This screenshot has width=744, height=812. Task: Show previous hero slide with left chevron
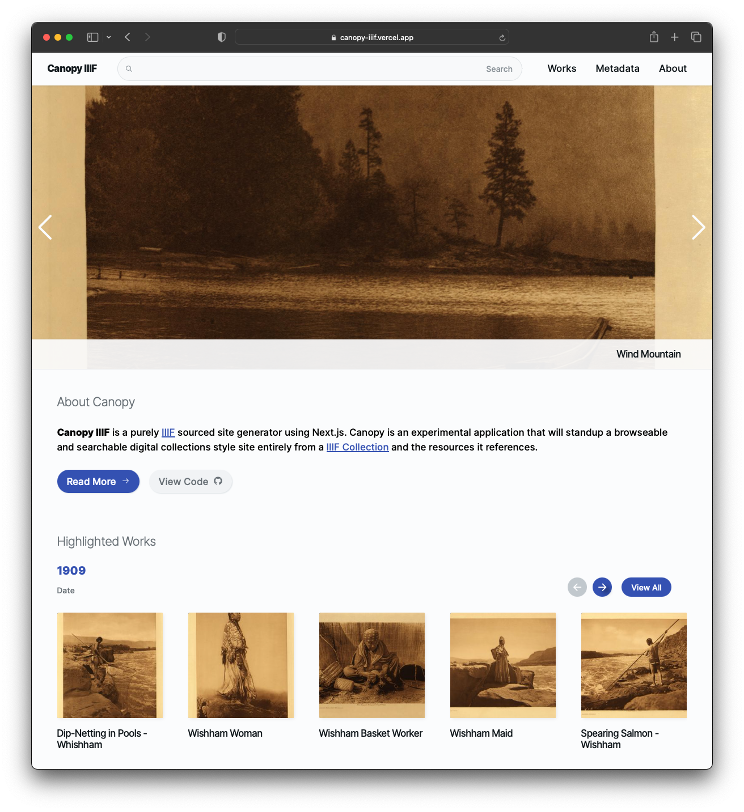click(x=46, y=227)
